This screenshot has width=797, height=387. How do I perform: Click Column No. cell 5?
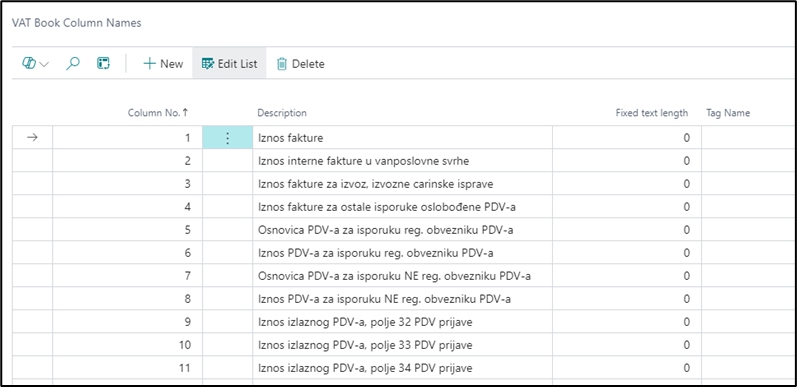tap(128, 230)
